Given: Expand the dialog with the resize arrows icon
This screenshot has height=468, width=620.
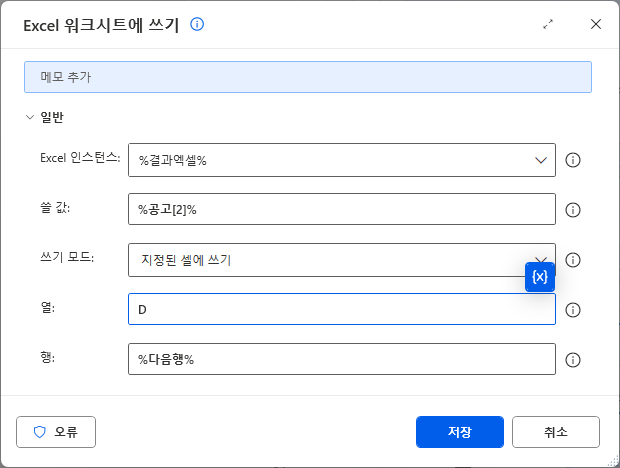Looking at the screenshot, I should pyautogui.click(x=548, y=25).
